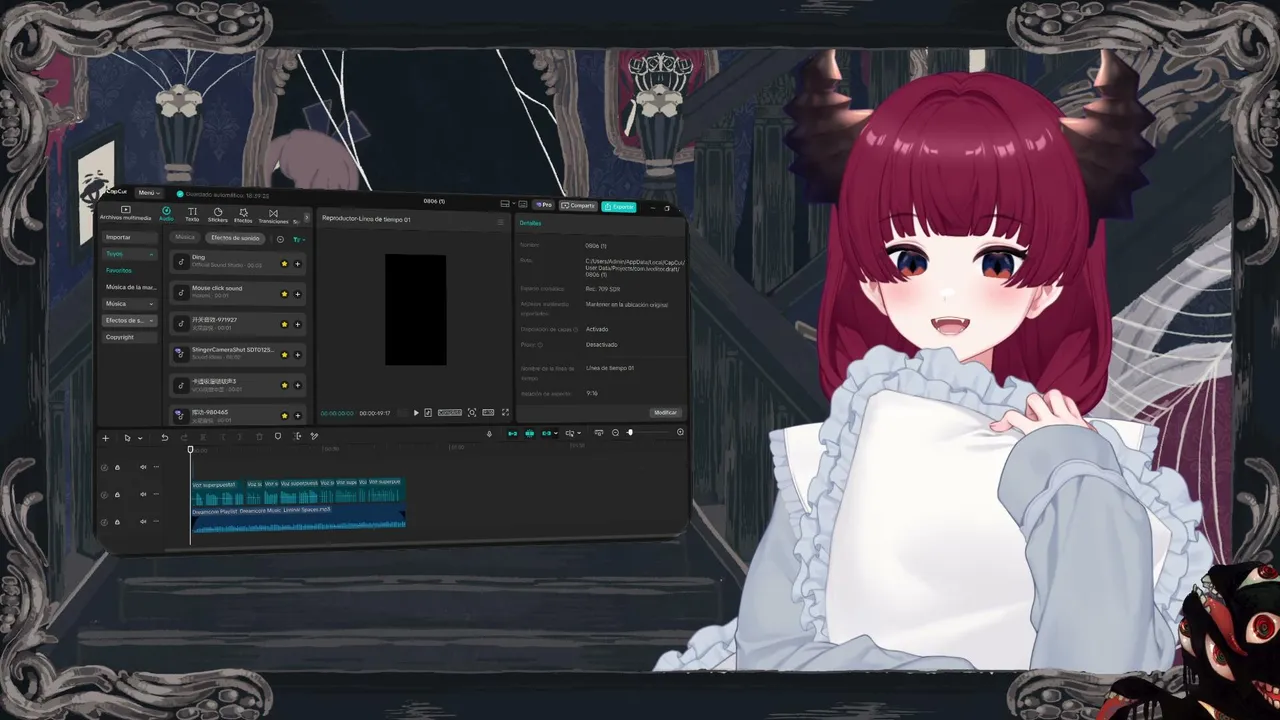Toggle the middle green snap button
This screenshot has width=1280, height=720.
click(x=530, y=433)
